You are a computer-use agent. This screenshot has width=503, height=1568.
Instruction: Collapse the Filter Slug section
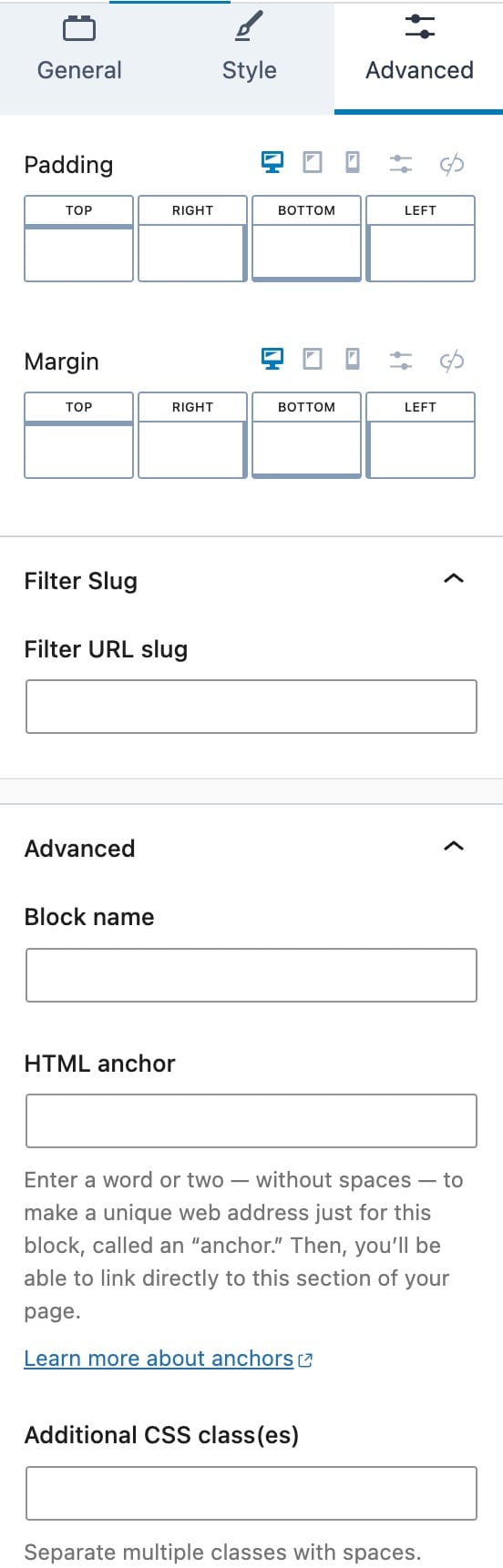pos(453,578)
